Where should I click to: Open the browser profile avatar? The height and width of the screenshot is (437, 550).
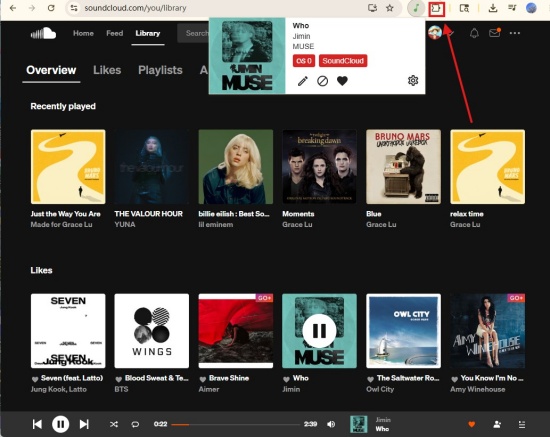coord(531,8)
